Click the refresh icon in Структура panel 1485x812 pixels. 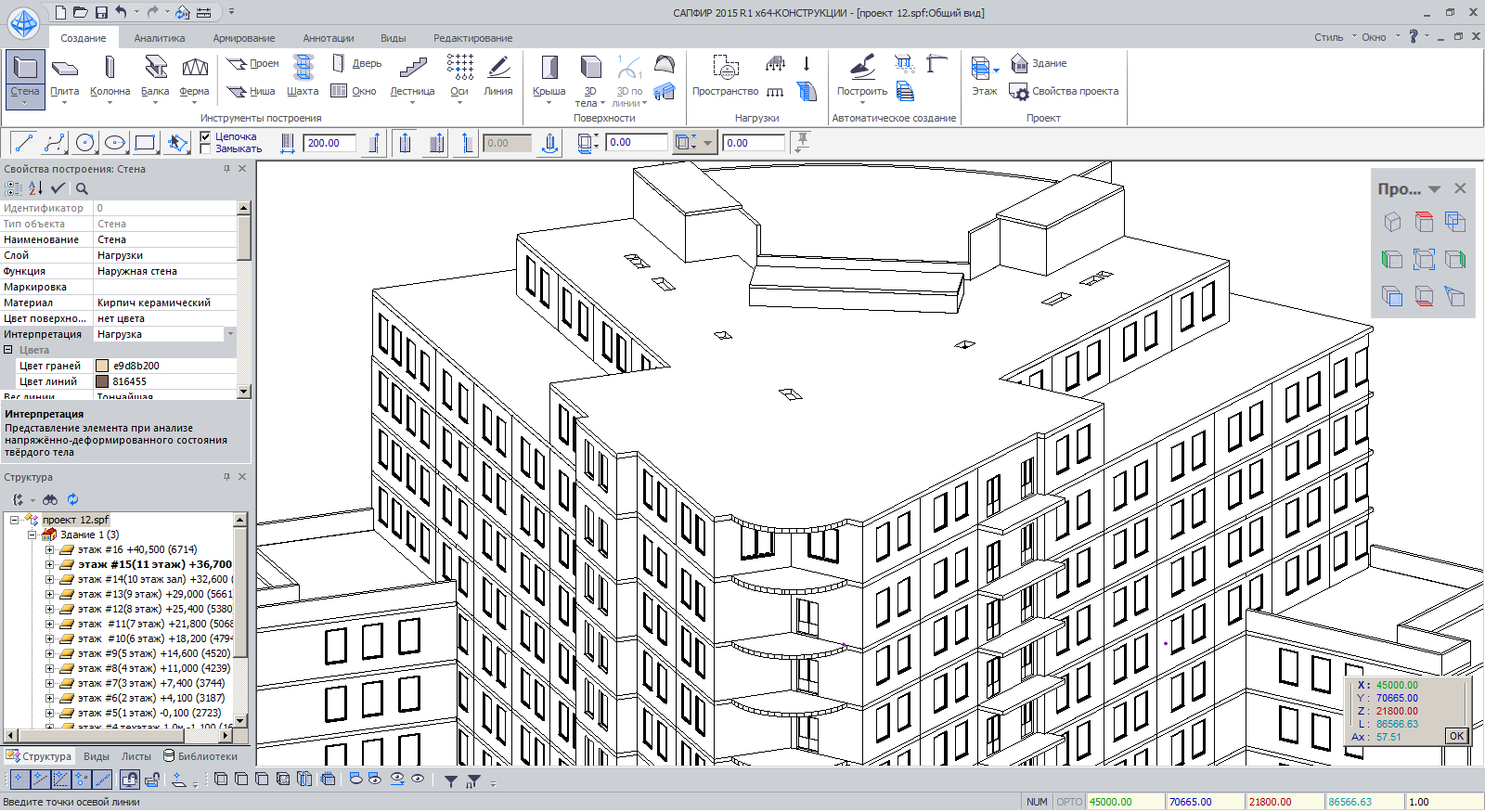(72, 499)
